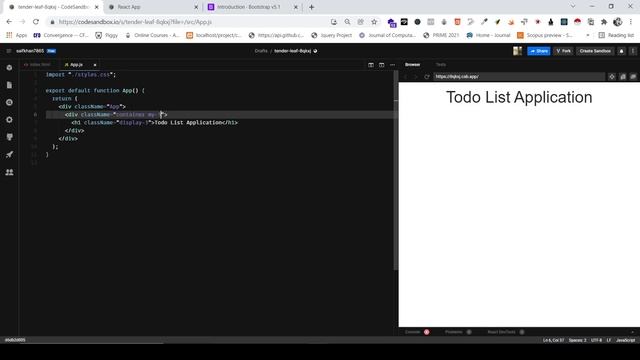Open the Piggy bookmark
The image size is (640, 360).
[x=107, y=36]
